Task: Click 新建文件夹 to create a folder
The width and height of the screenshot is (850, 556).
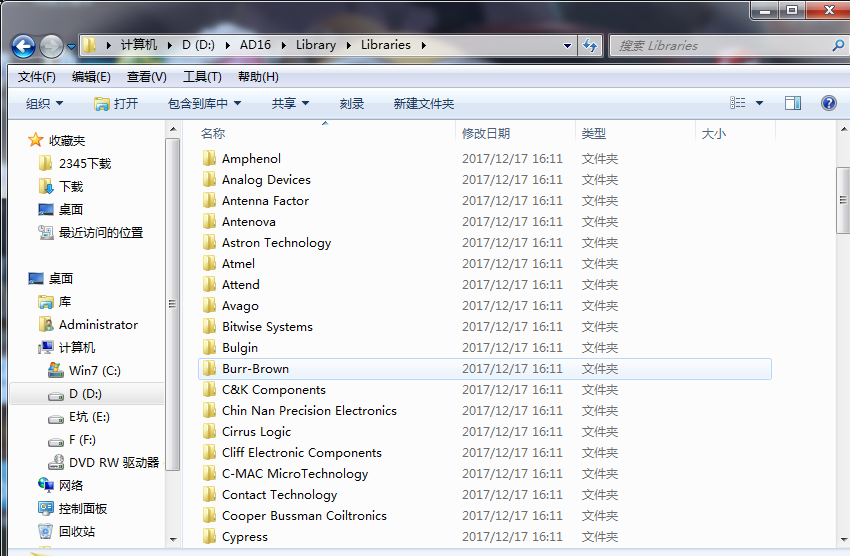Action: pos(423,104)
